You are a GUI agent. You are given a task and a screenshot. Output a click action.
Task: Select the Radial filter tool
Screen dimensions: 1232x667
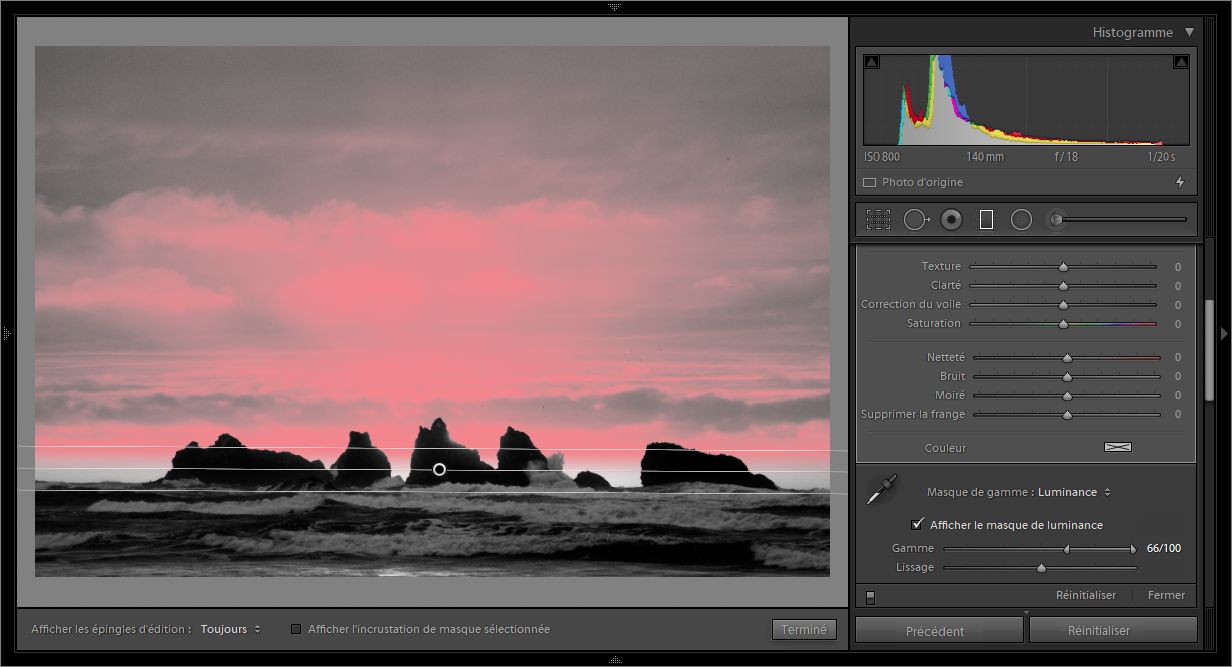pyautogui.click(x=1021, y=219)
